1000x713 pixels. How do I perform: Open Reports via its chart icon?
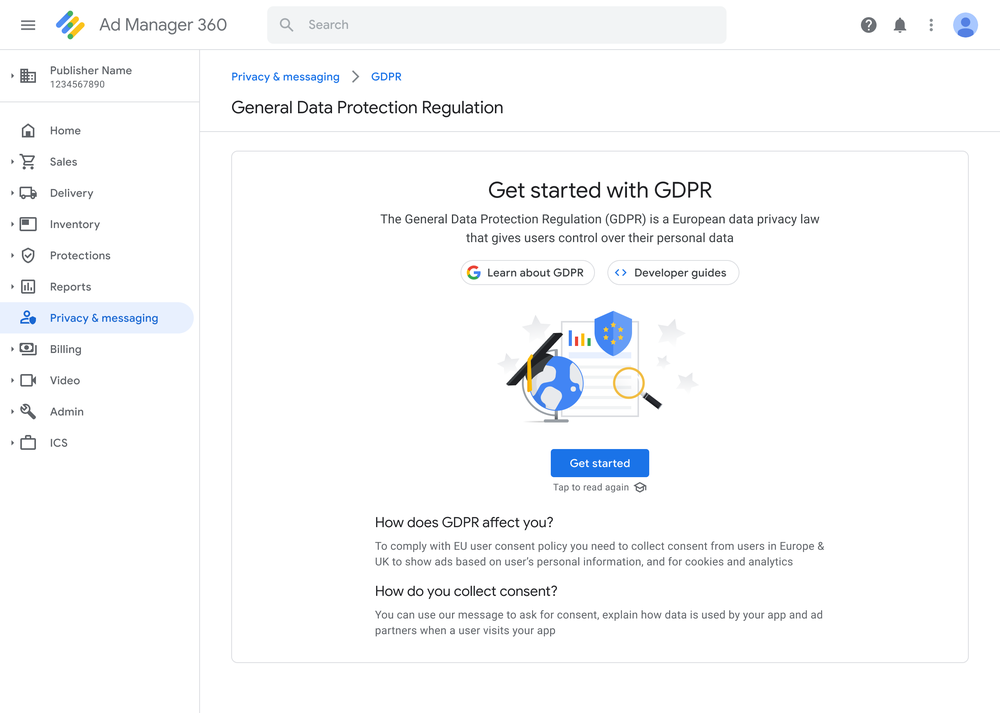[x=30, y=287]
